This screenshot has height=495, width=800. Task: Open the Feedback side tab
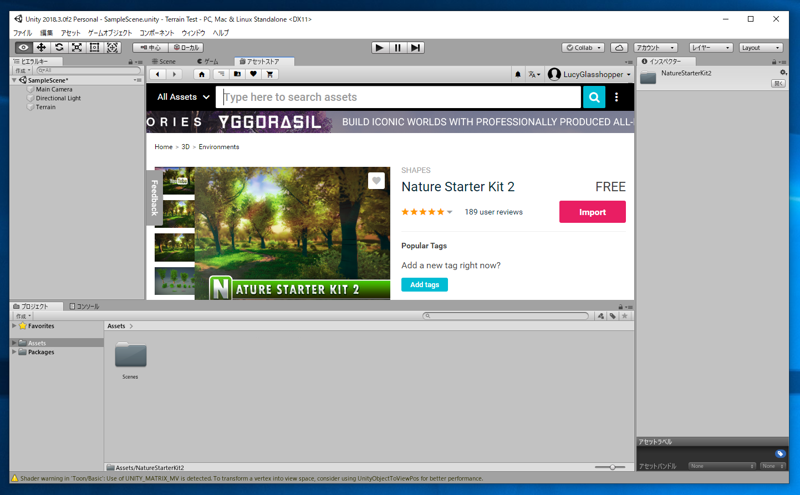click(155, 198)
